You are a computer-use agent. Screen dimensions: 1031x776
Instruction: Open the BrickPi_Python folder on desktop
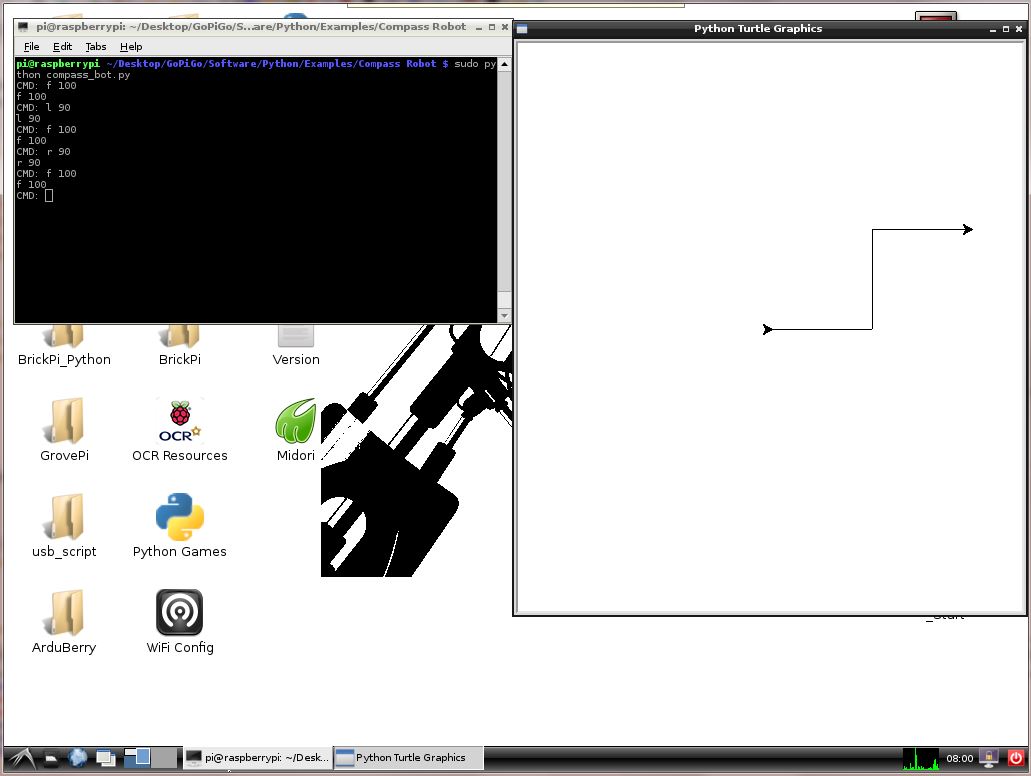64,345
